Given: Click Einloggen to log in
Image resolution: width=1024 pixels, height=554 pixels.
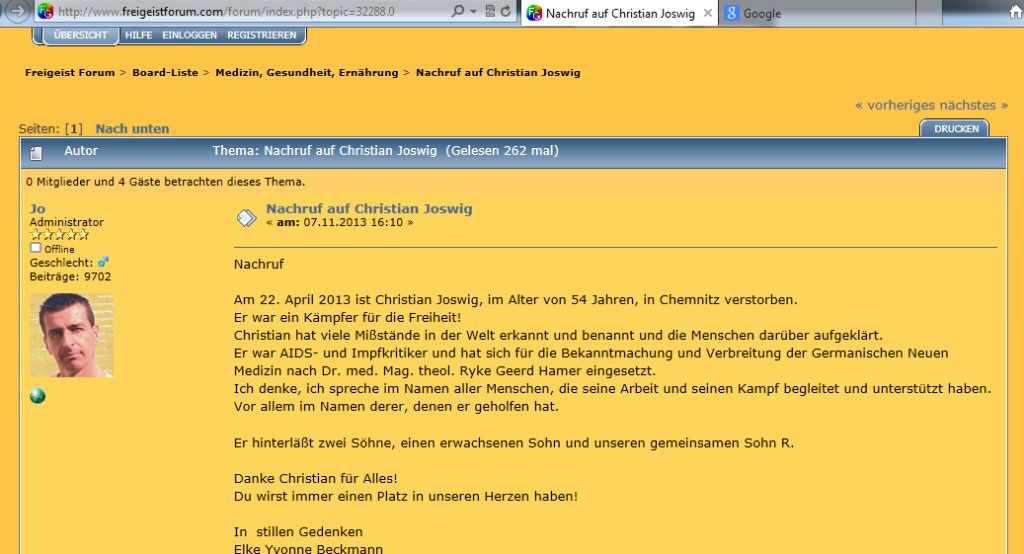Looking at the screenshot, I should 190,35.
